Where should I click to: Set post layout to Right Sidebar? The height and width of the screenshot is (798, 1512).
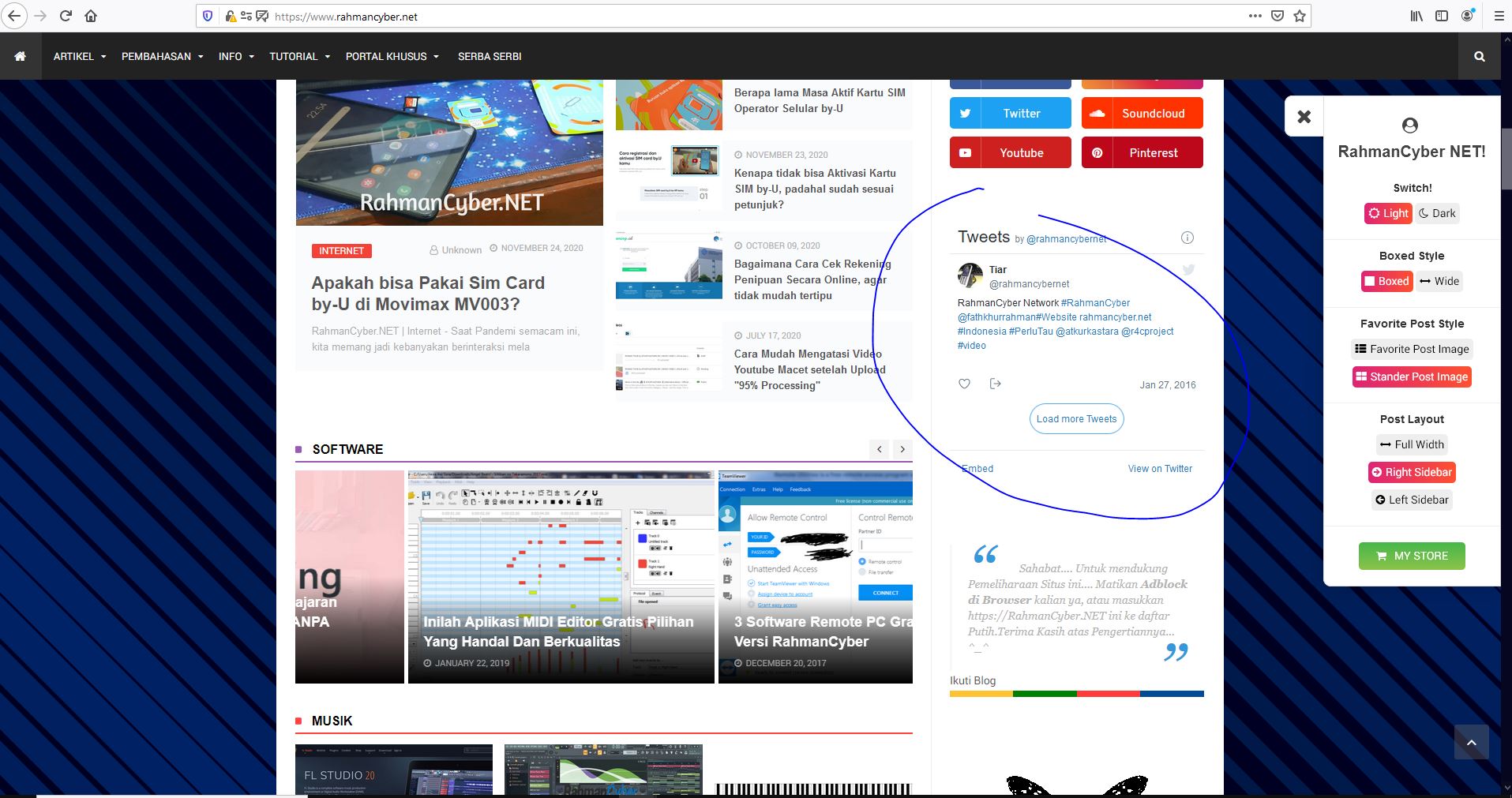(x=1412, y=472)
